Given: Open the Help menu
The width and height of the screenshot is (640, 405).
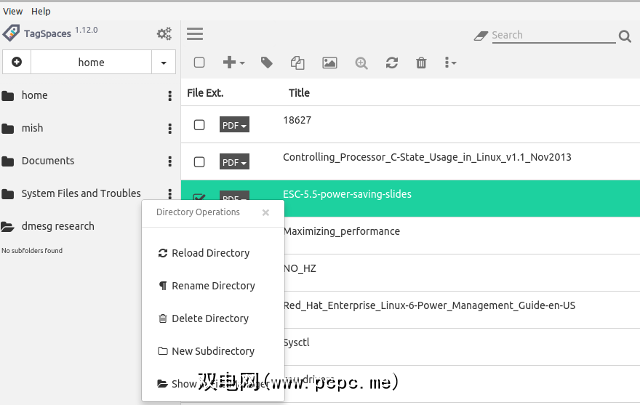Looking at the screenshot, I should click(41, 11).
